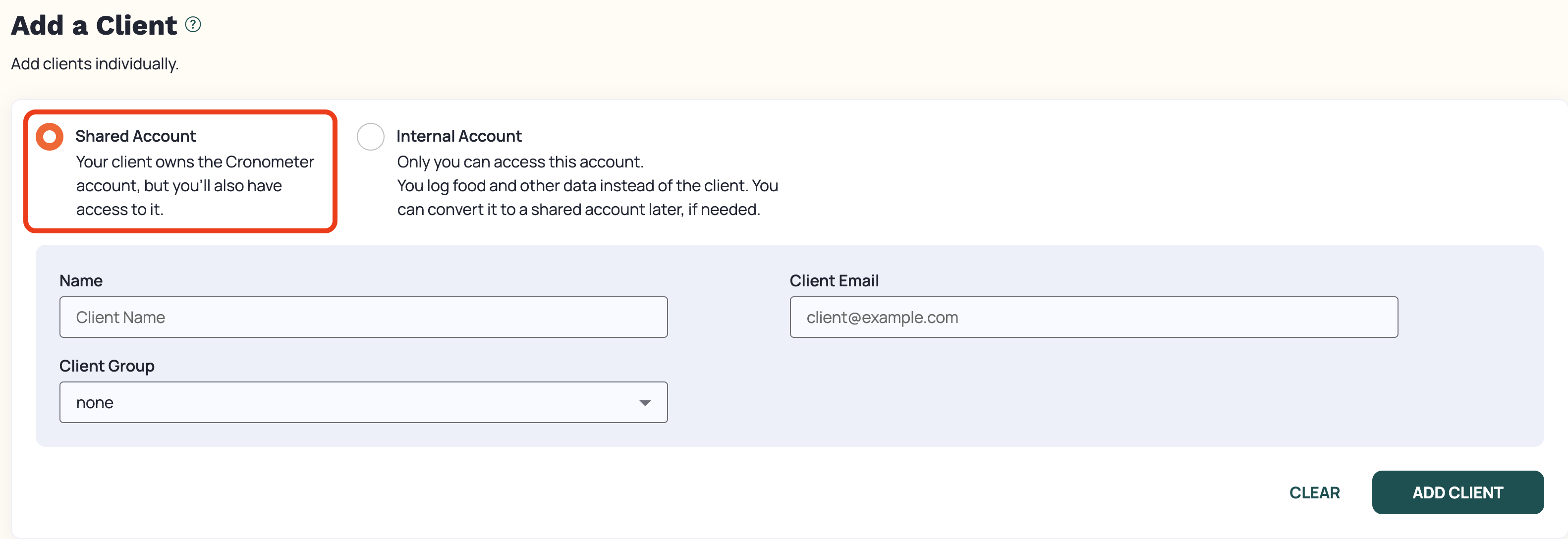Choose the Internal Account radio button
This screenshot has width=1568, height=539.
pos(371,136)
